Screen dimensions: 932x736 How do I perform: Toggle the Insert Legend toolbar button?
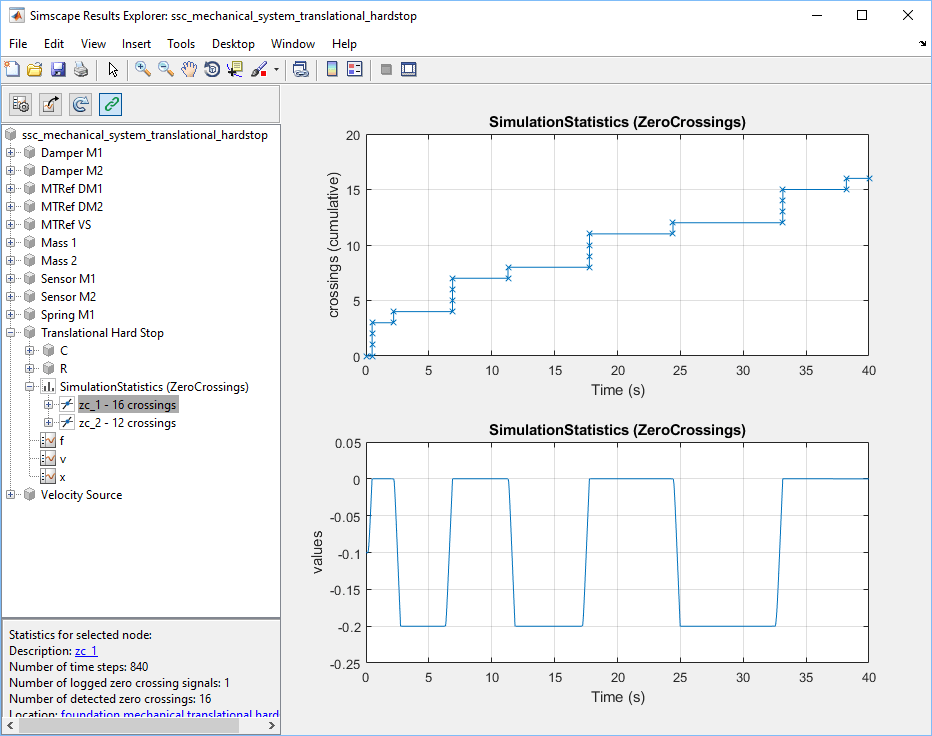coord(353,69)
